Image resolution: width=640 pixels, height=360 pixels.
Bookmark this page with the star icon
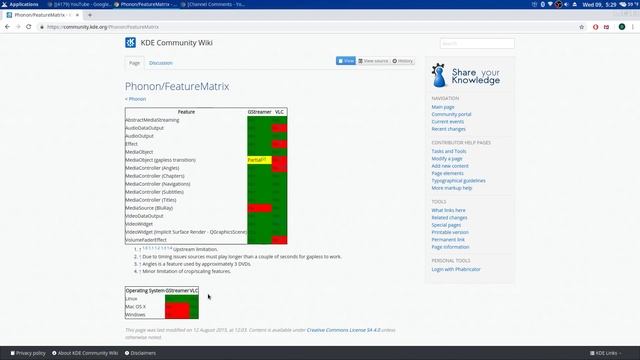click(582, 27)
